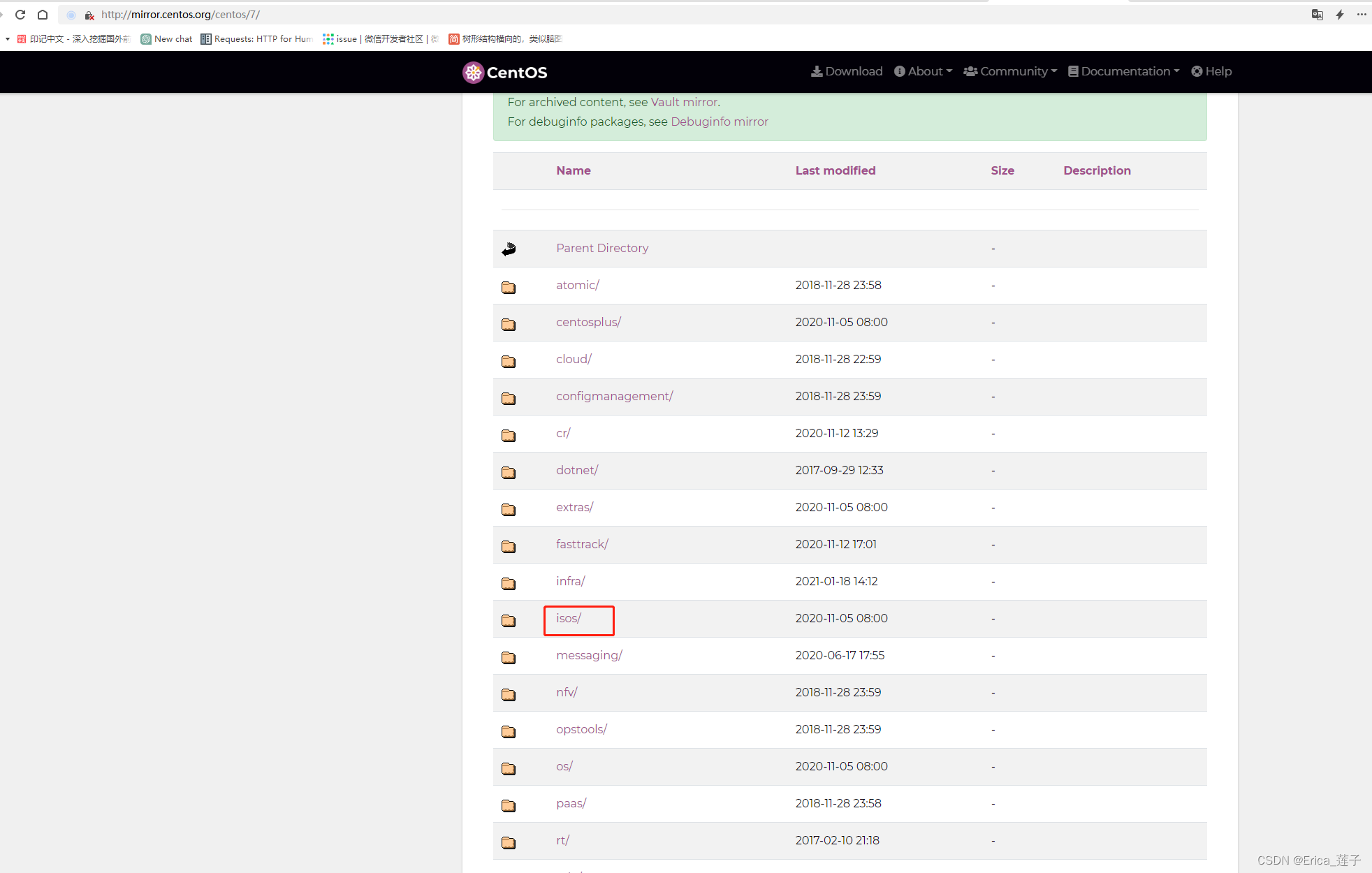Open the browser more options menu
Image resolution: width=1372 pixels, height=873 pixels.
click(x=1362, y=15)
